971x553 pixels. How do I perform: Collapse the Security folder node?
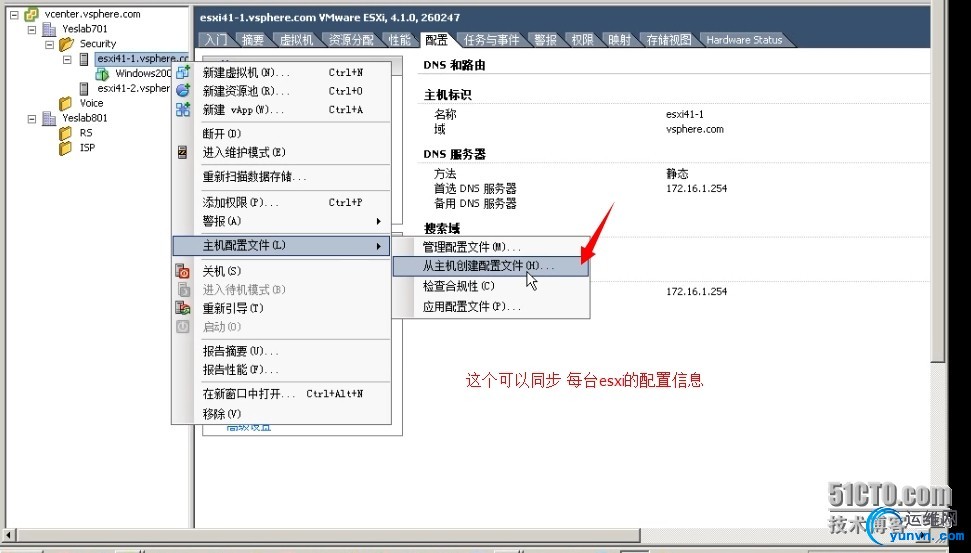[x=50, y=44]
